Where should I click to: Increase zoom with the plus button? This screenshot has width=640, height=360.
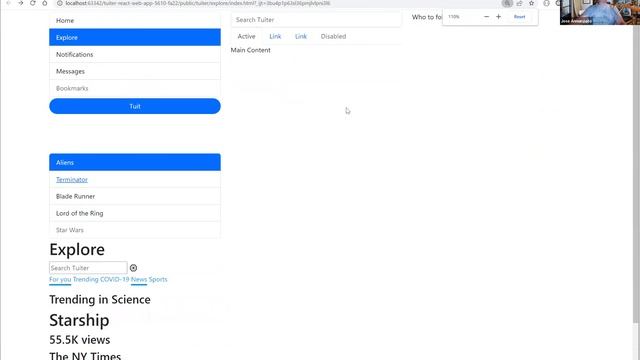(x=498, y=17)
